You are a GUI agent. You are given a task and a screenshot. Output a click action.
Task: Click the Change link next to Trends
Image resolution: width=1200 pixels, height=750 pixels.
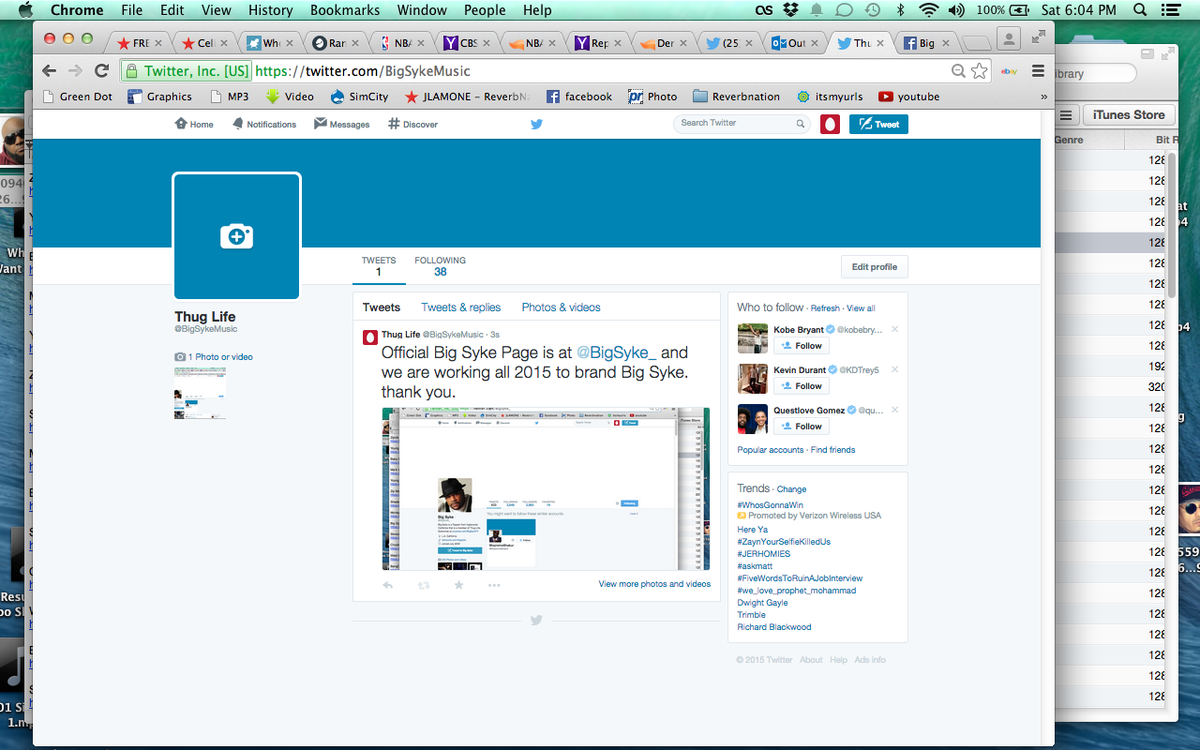point(791,490)
